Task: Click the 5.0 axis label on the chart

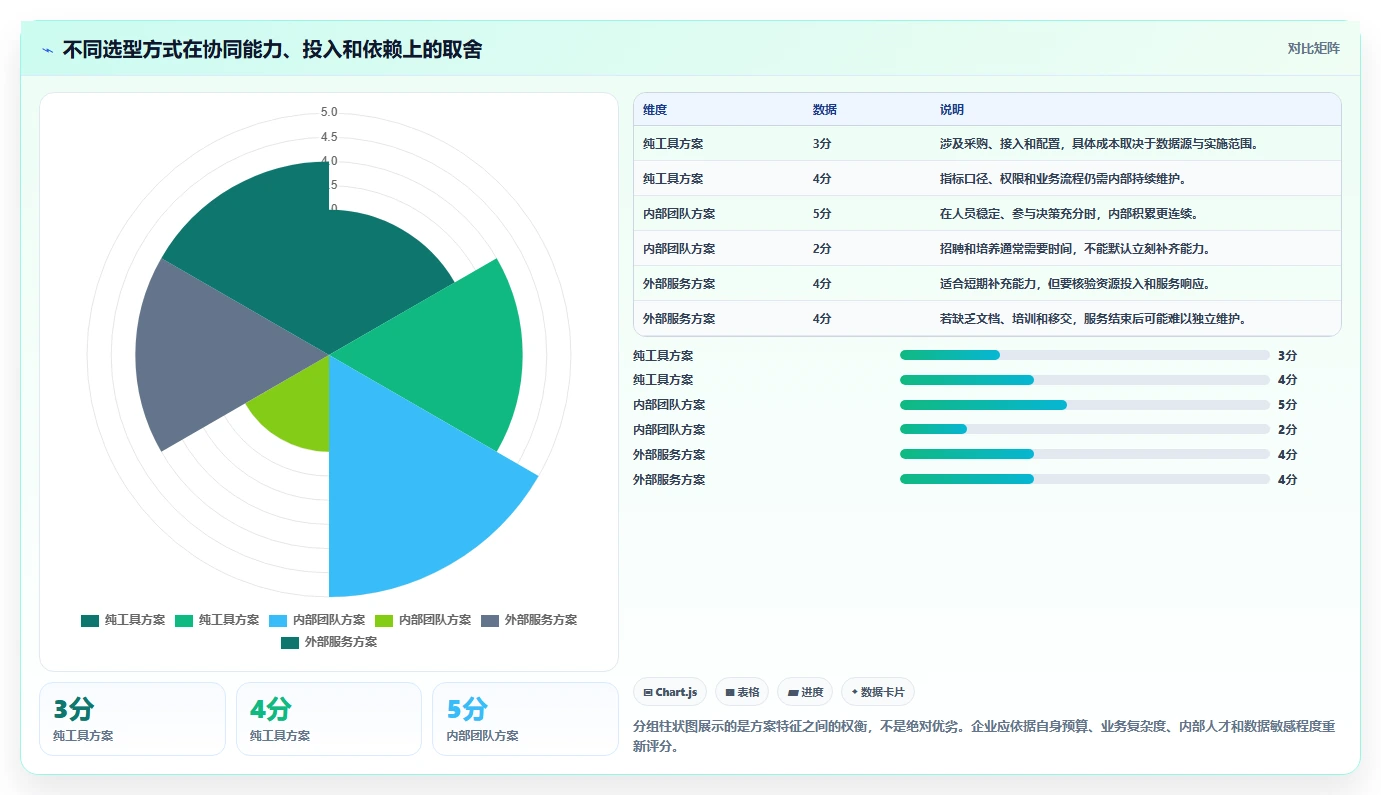Action: [x=329, y=112]
